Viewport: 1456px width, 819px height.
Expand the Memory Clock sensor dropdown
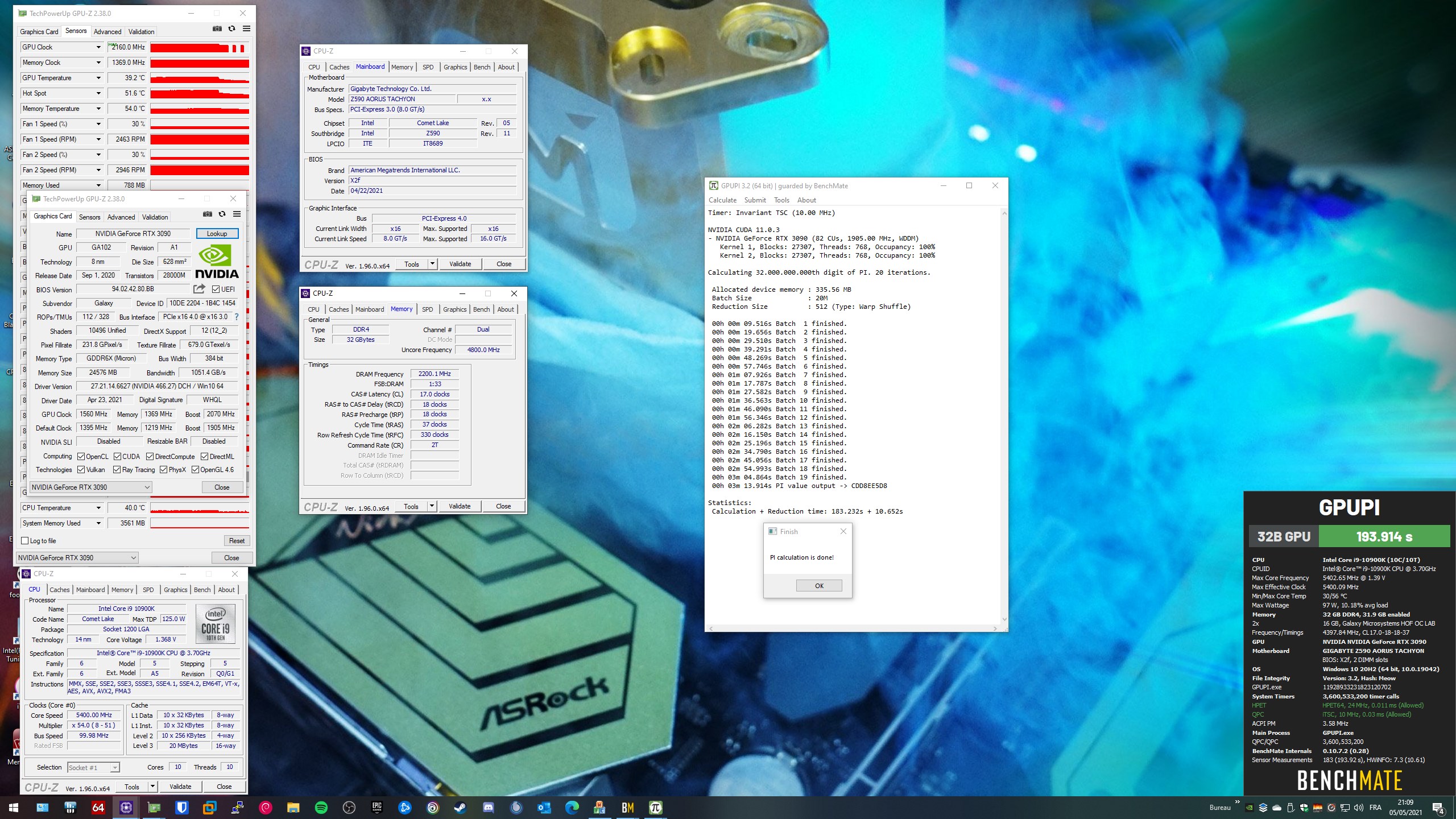point(98,63)
